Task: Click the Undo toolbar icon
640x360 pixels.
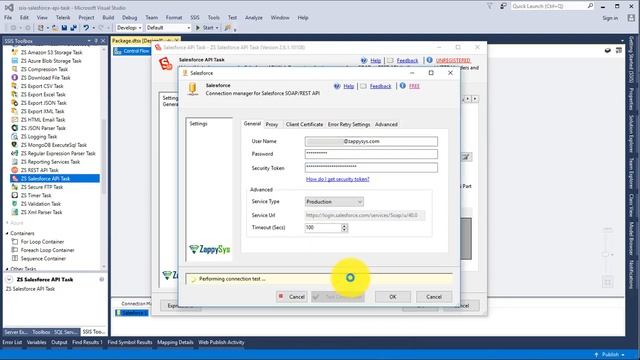Action: point(86,28)
